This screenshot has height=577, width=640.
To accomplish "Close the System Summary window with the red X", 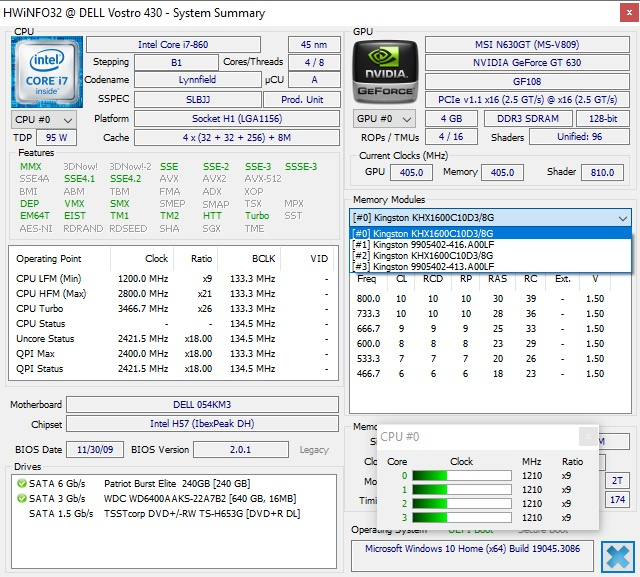I will click(629, 13).
